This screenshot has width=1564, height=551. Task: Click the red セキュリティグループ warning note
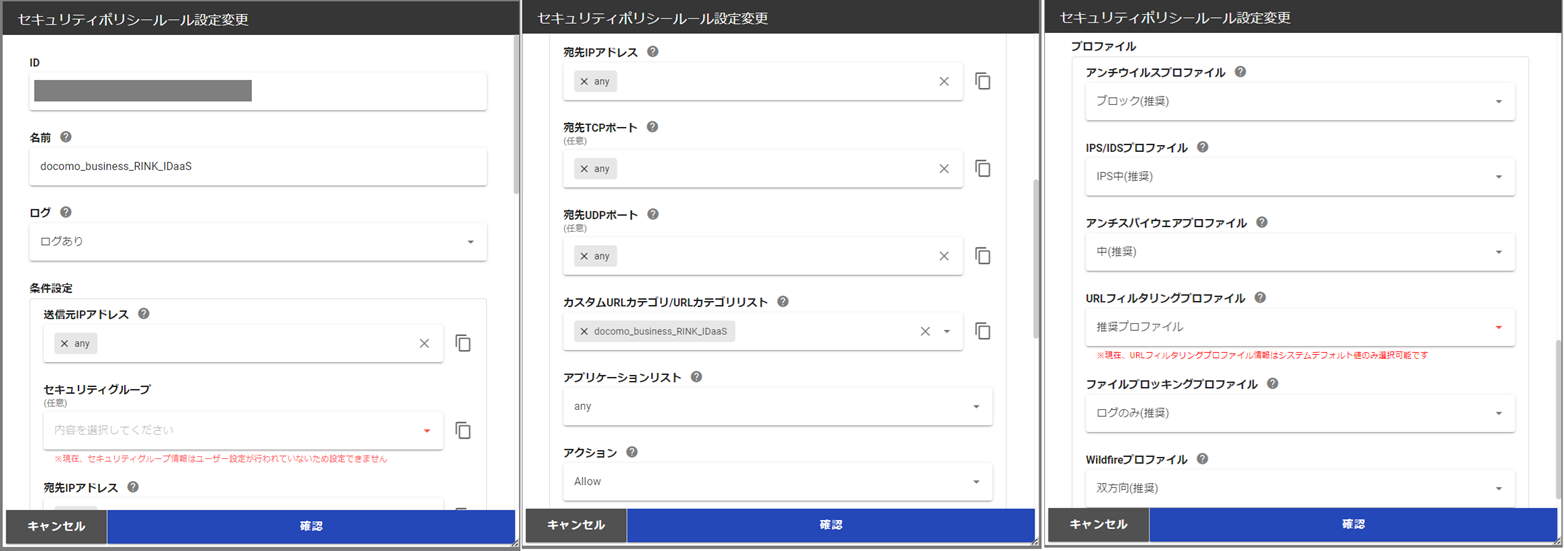coord(221,459)
